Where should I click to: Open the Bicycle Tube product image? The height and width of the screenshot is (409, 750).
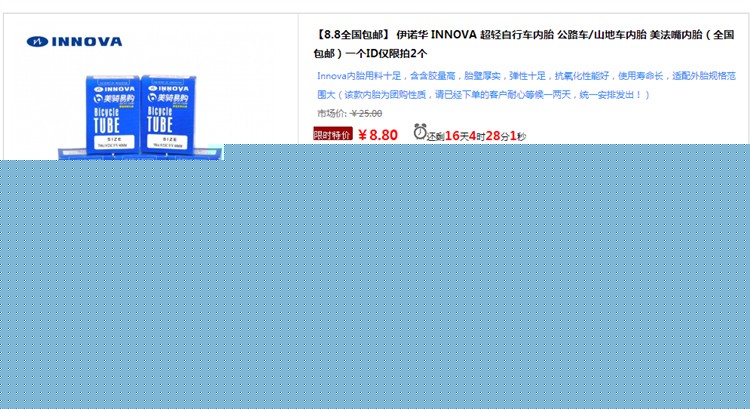pos(140,116)
